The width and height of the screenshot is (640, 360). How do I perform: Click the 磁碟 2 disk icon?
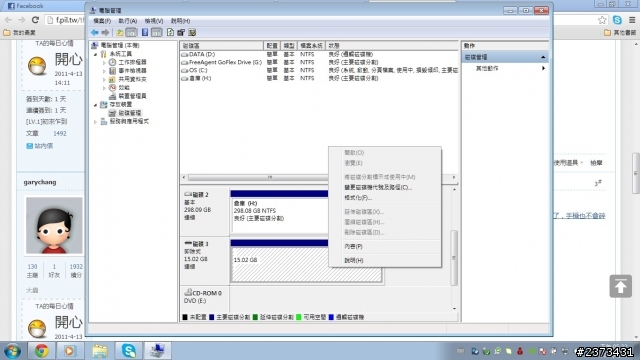[188, 194]
